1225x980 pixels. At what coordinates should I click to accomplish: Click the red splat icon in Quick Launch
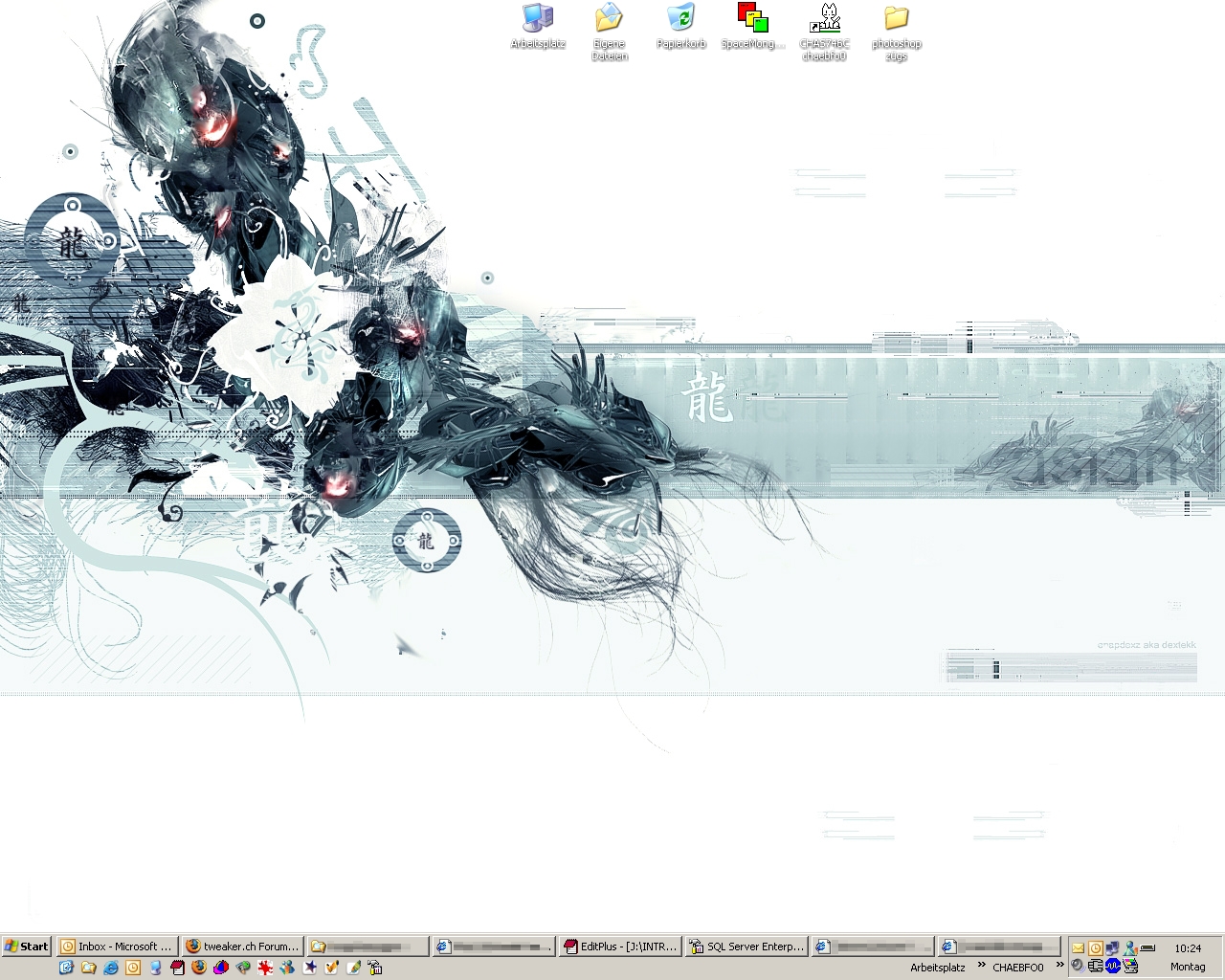pyautogui.click(x=265, y=968)
